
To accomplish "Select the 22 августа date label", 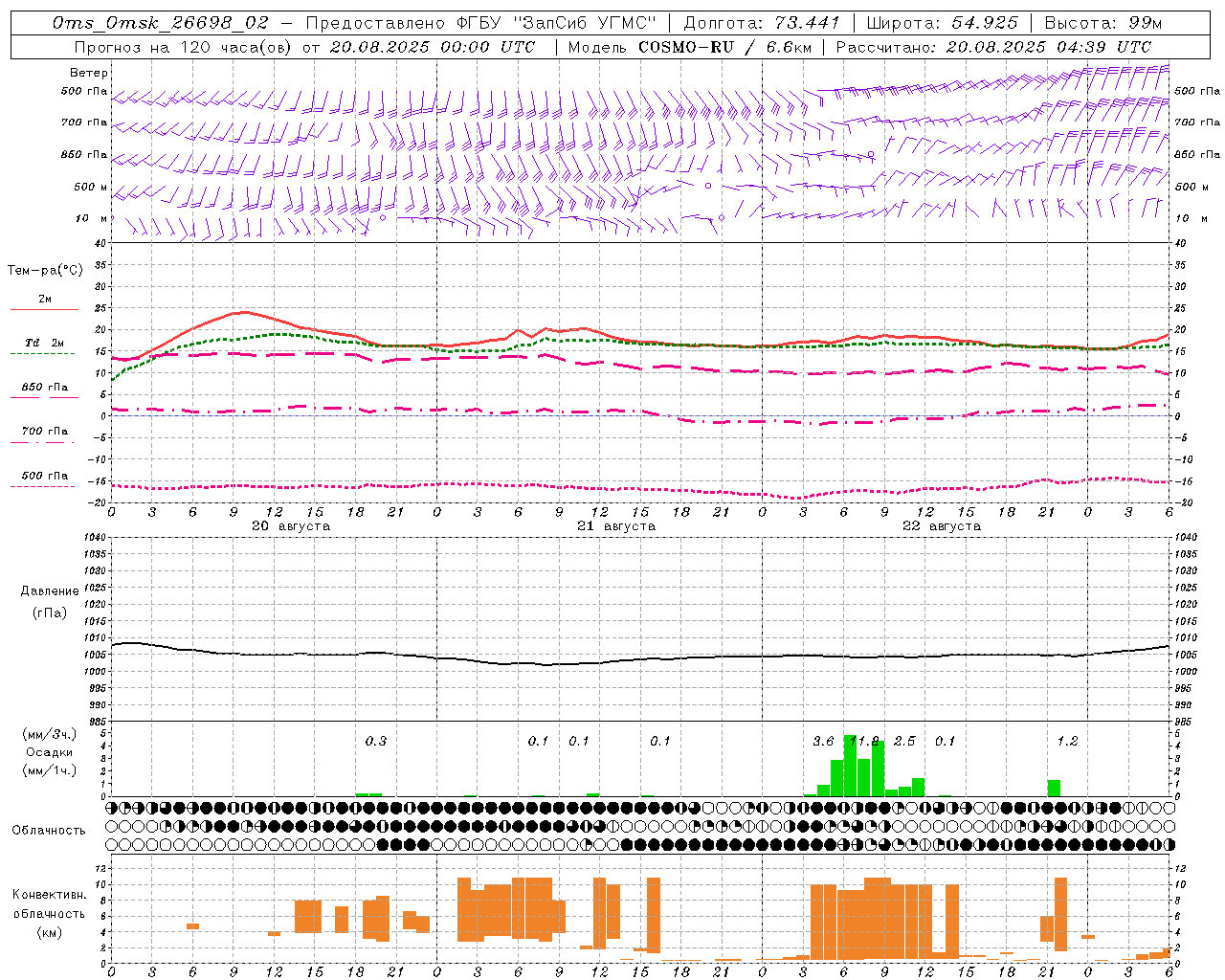I will pos(942,526).
